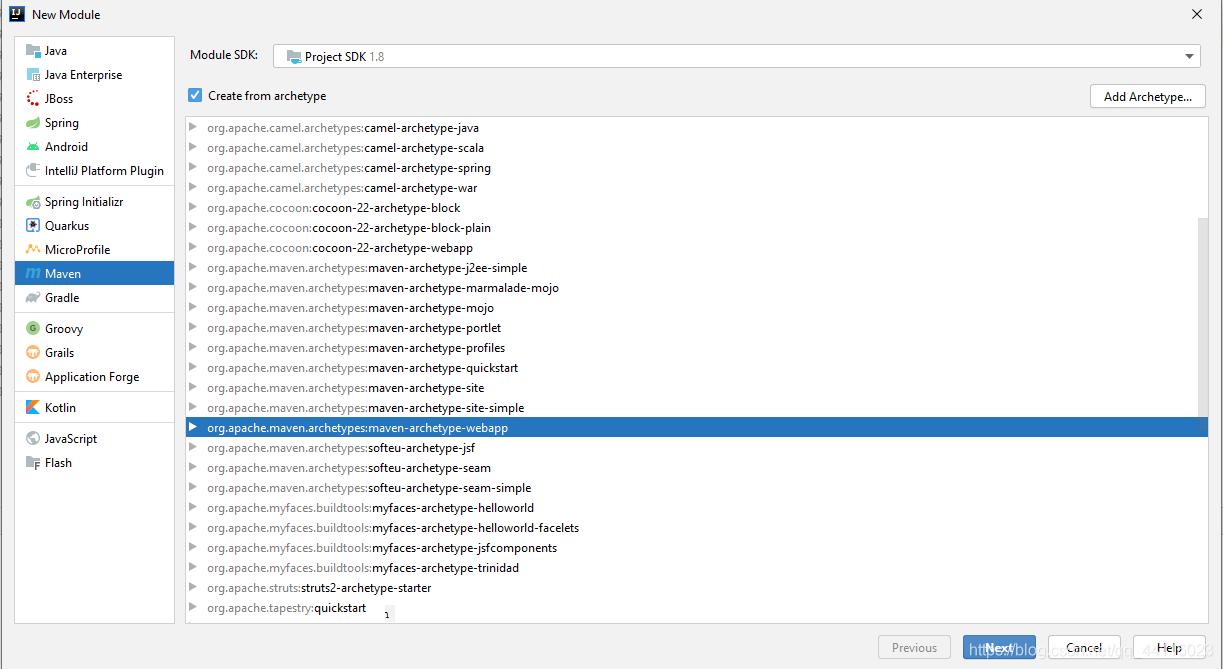The width and height of the screenshot is (1223, 669).
Task: Click the Grails icon
Action: [x=33, y=353]
